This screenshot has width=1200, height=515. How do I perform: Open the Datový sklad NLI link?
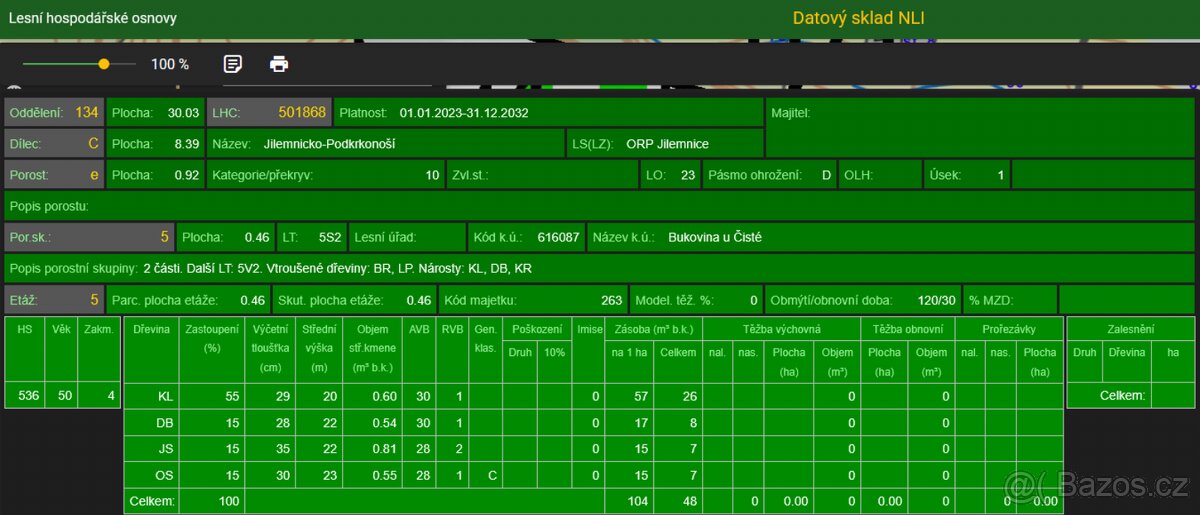[x=859, y=18]
